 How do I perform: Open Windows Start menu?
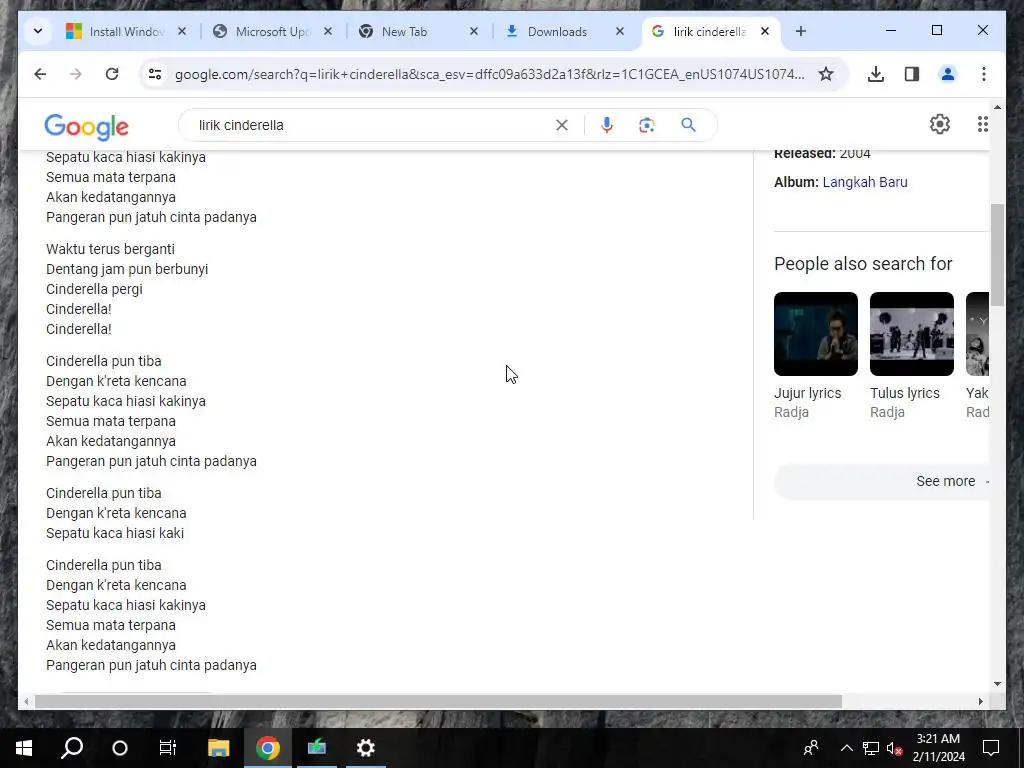click(24, 748)
